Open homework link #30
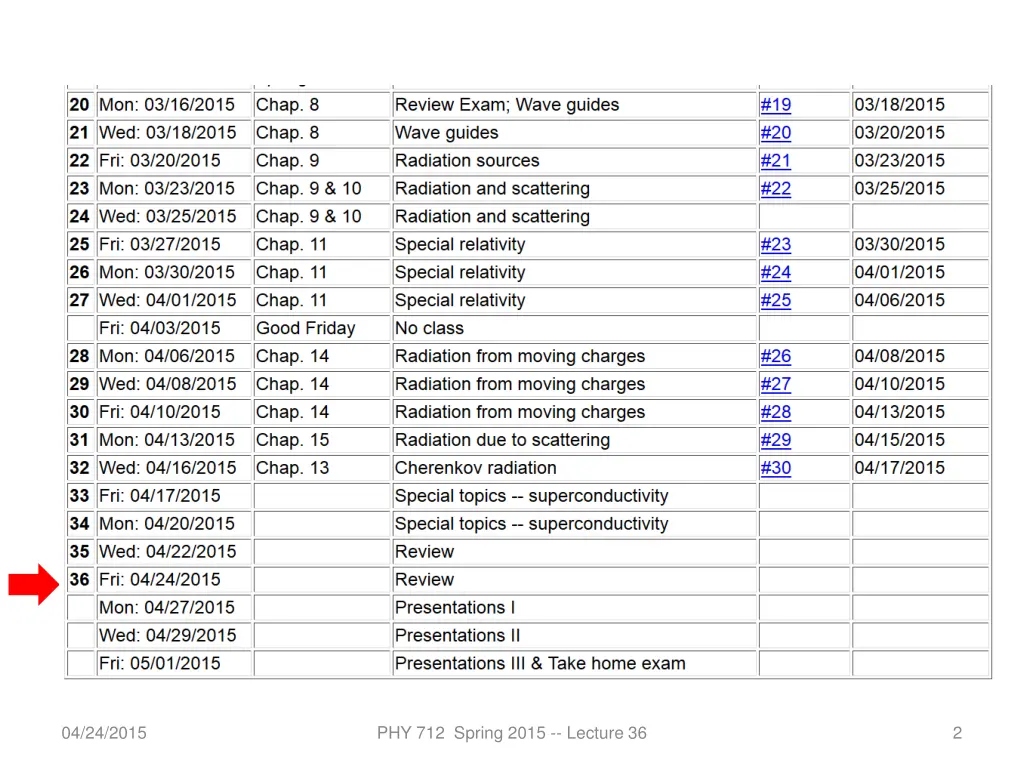The height and width of the screenshot is (768, 1024). [775, 468]
